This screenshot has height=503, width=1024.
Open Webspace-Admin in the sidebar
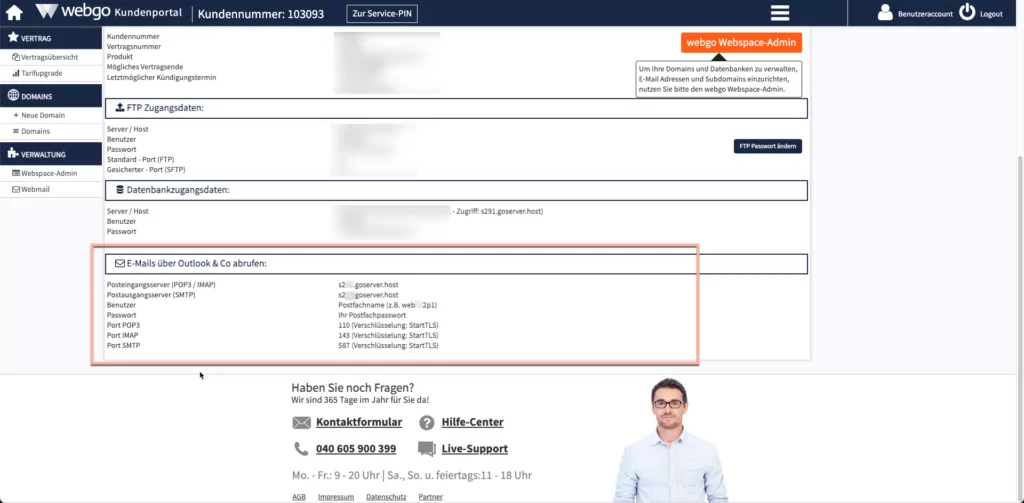[x=51, y=173]
